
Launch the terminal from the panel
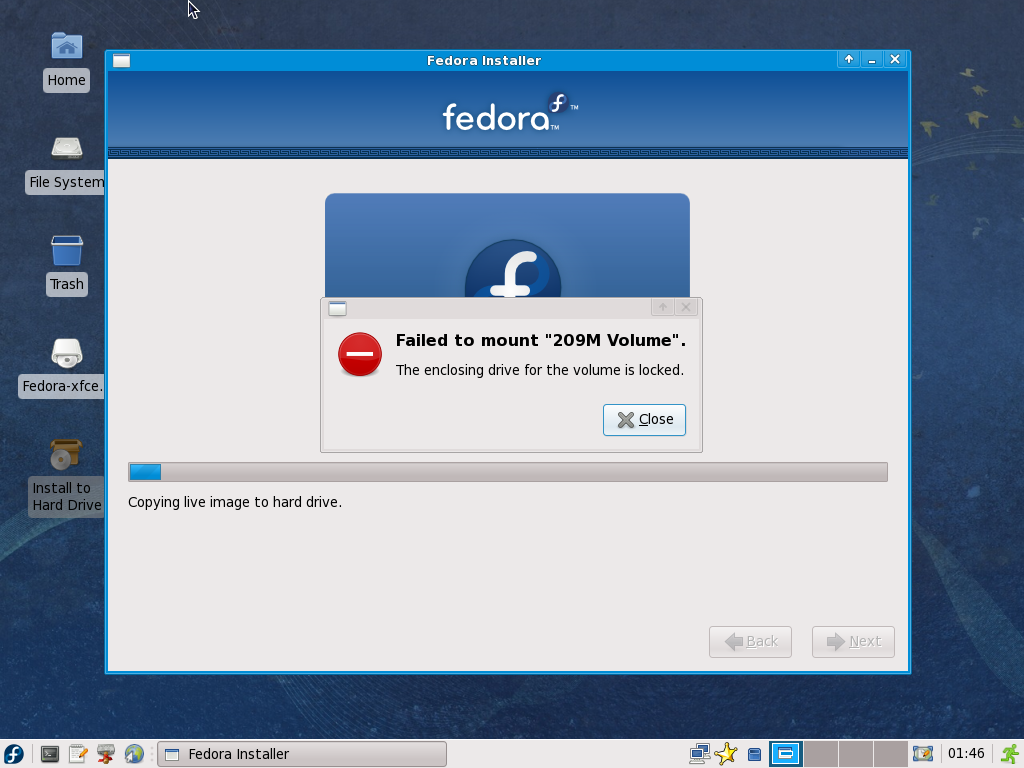(x=50, y=754)
